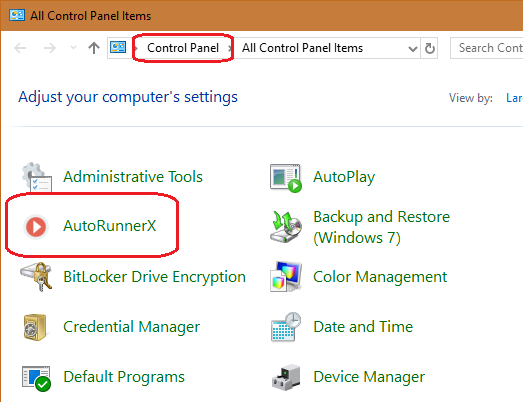Focus the Search Control Panel field
Viewport: 523px width, 402px height.
coord(487,48)
